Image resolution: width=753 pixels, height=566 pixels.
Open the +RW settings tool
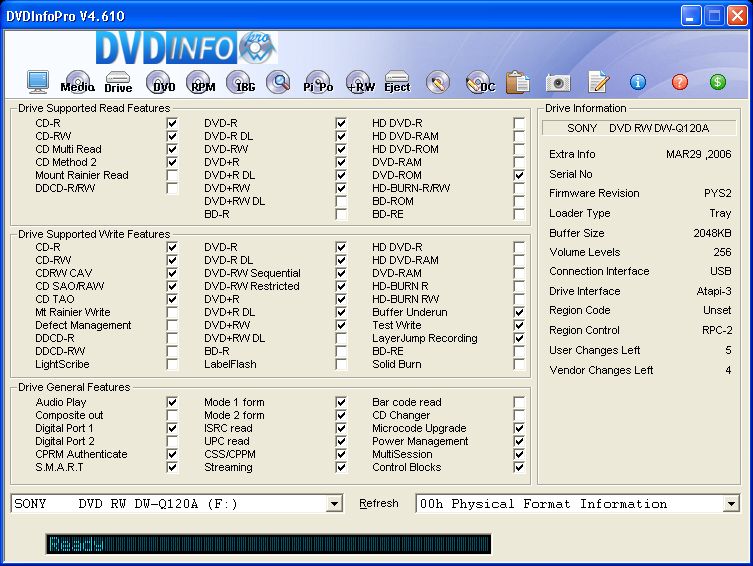click(x=360, y=82)
